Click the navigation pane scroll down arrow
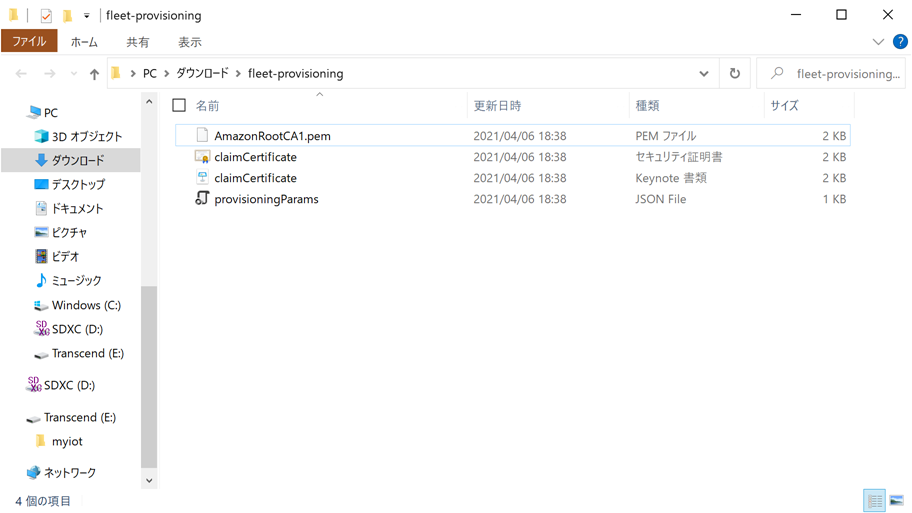 [x=149, y=480]
